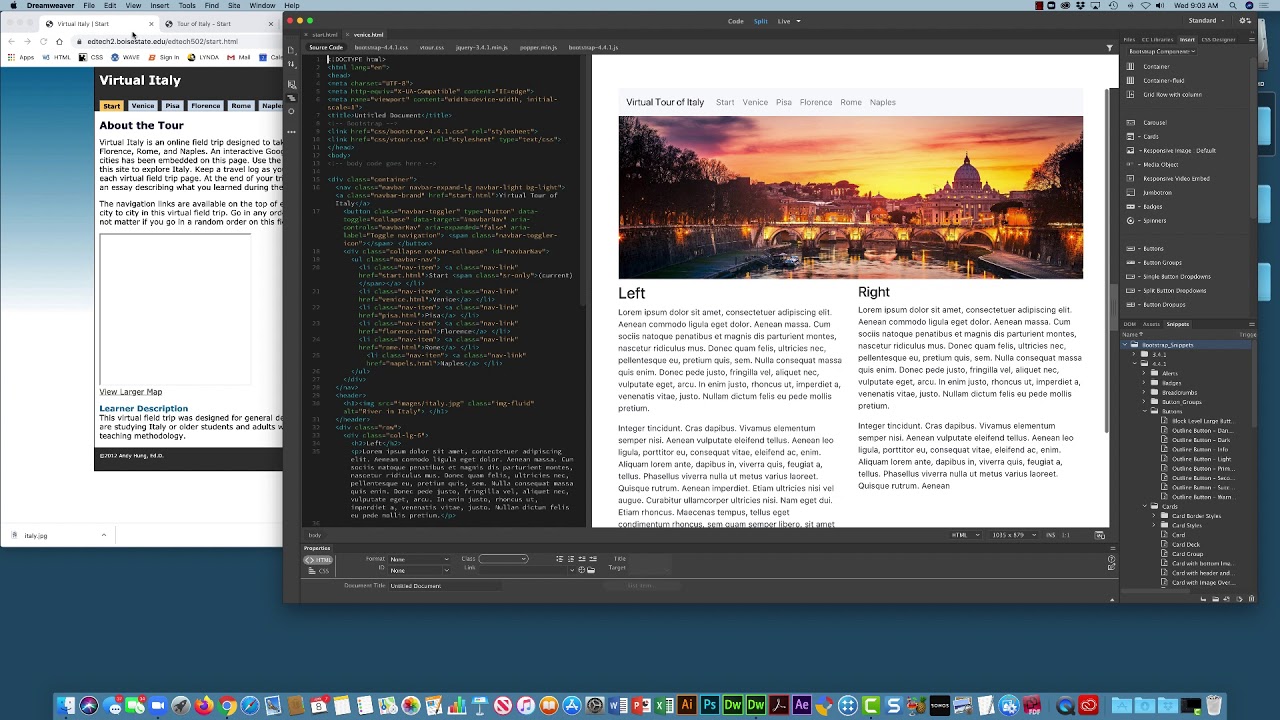
Task: Open the Format dropdown in Properties
Action: click(419, 559)
